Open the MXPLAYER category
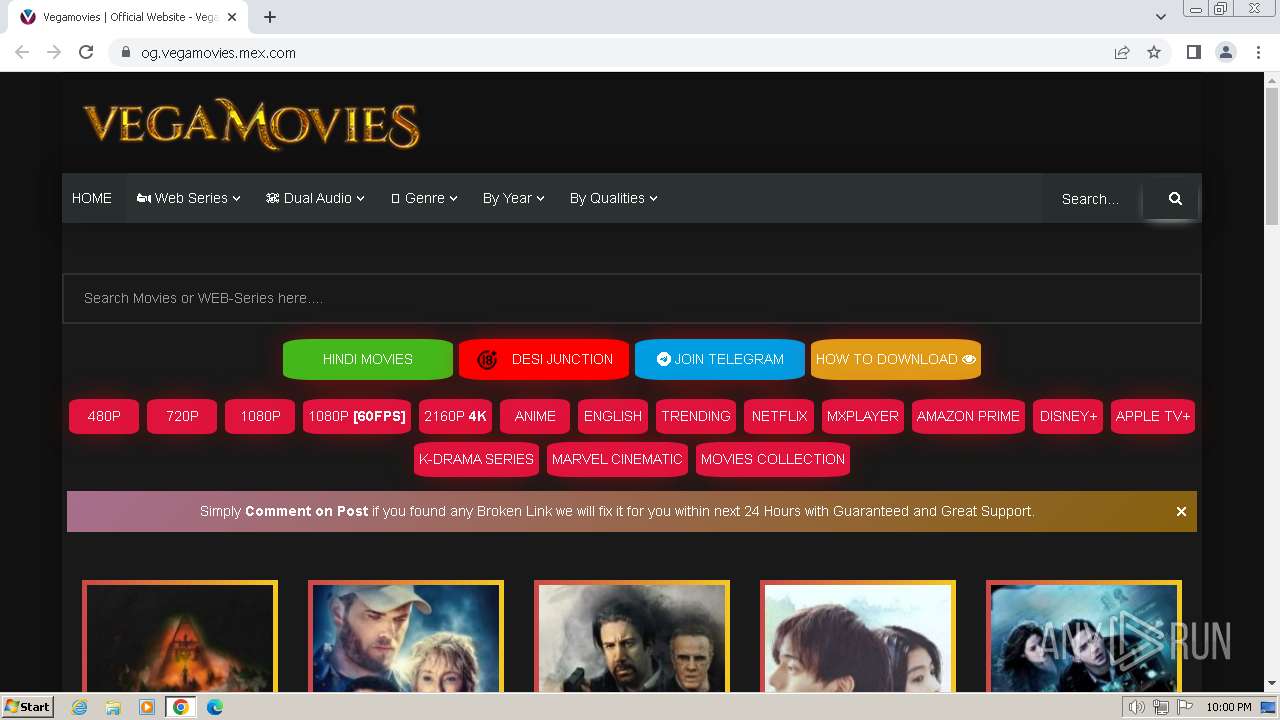The height and width of the screenshot is (720, 1280). tap(863, 416)
